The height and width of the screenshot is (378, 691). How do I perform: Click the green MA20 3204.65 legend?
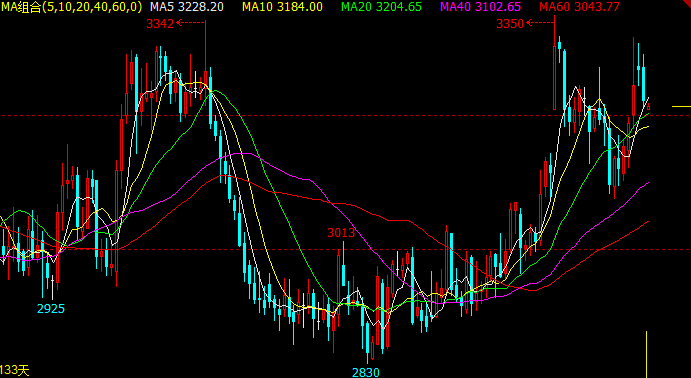coord(382,7)
